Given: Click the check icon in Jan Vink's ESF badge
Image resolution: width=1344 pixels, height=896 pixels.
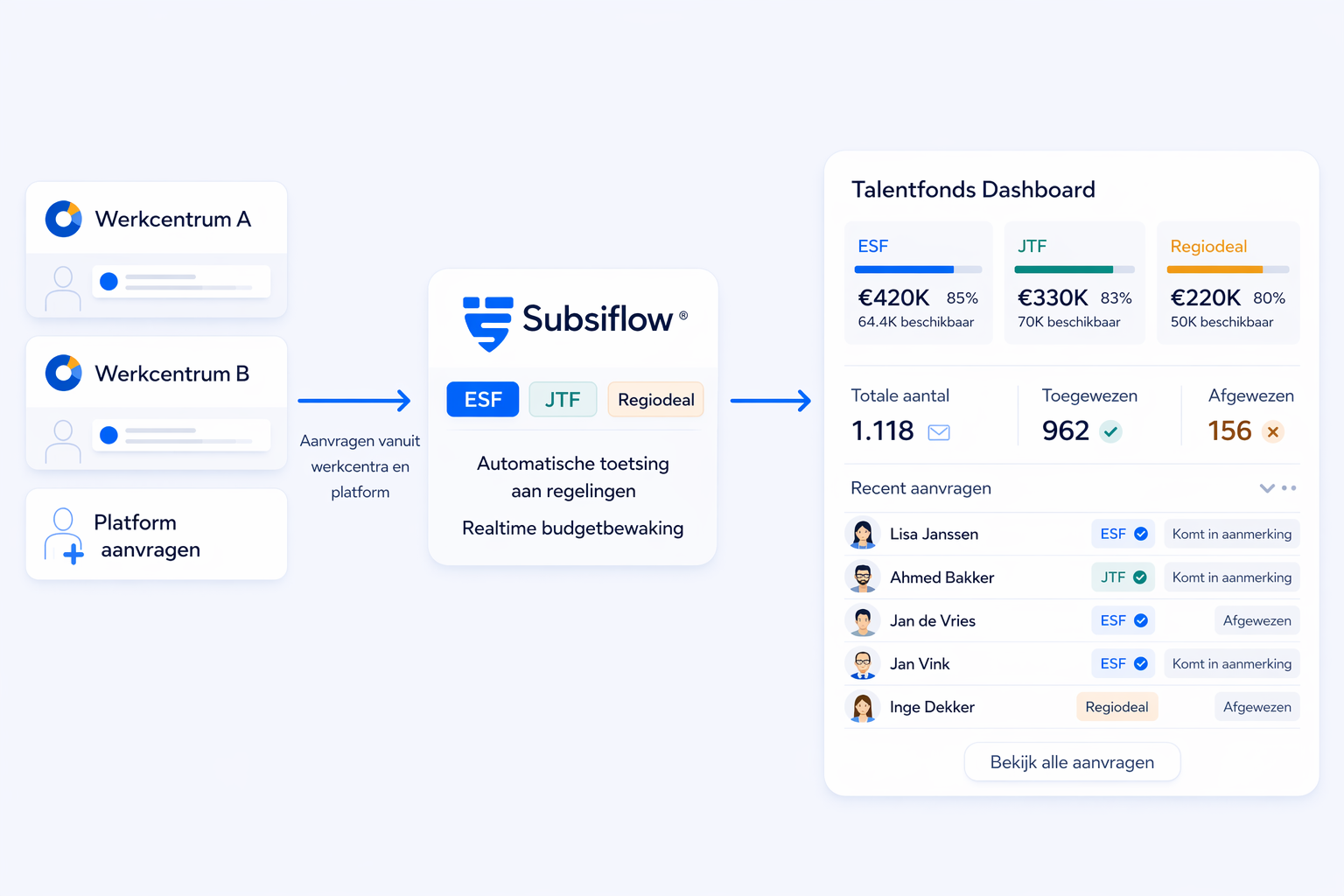Looking at the screenshot, I should tap(1141, 663).
